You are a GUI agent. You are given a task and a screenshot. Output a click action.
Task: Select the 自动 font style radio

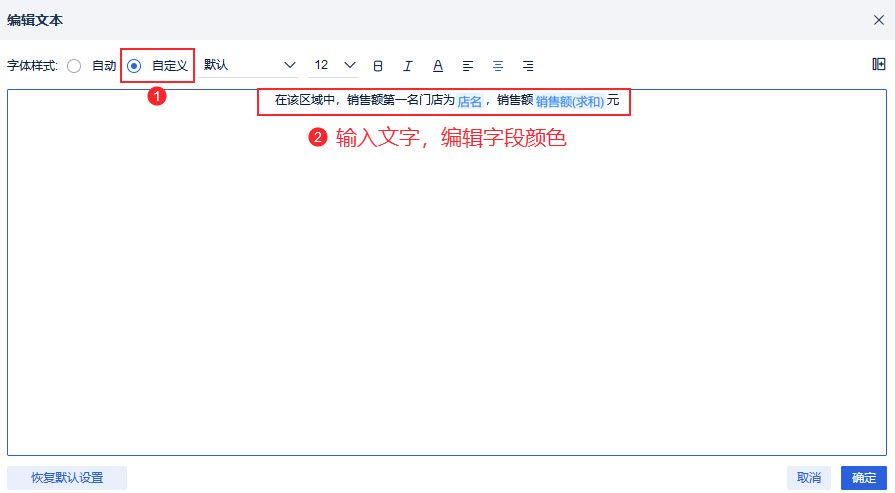pos(74,66)
